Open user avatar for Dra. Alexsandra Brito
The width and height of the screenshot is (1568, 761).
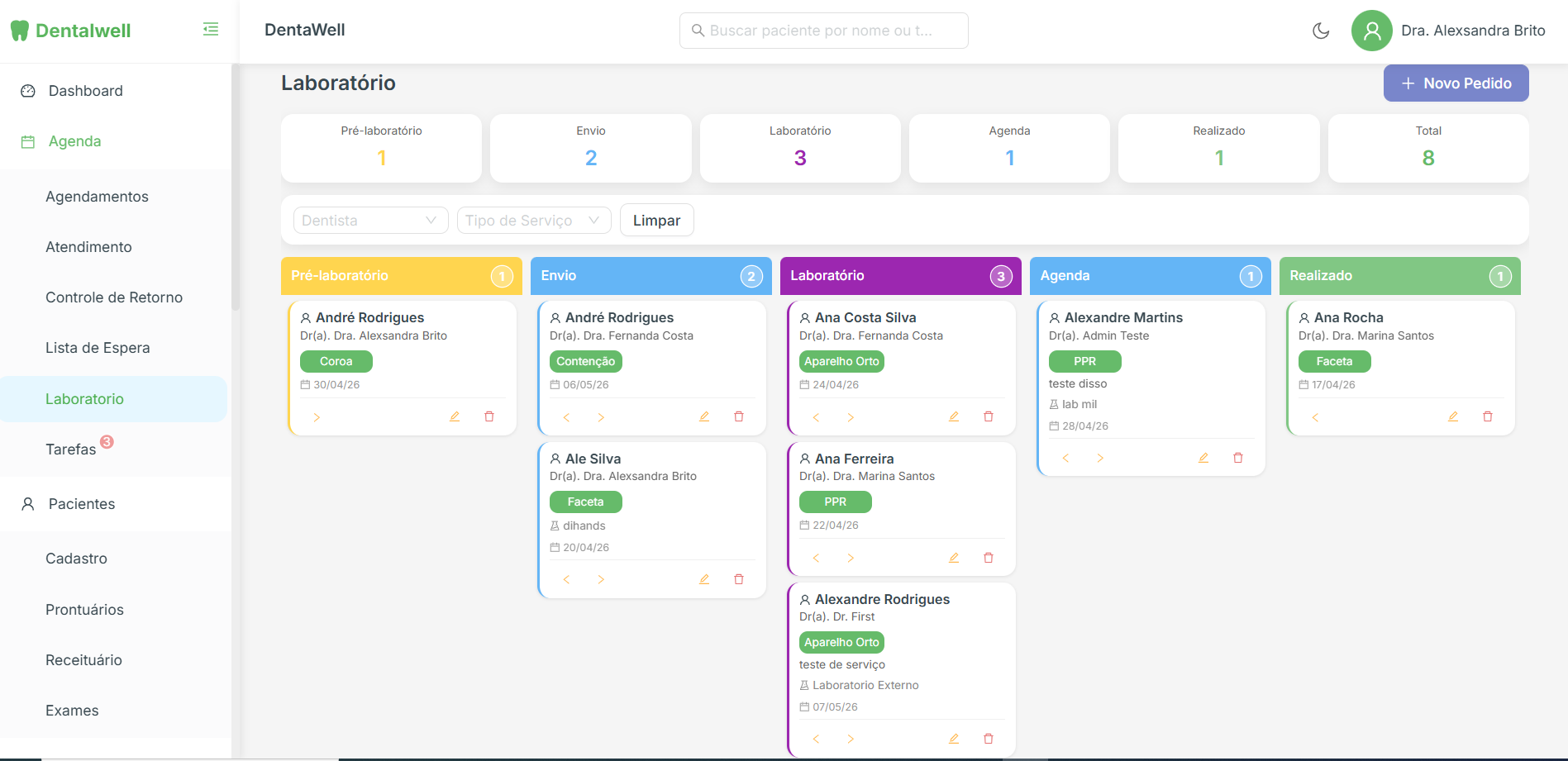point(1372,31)
